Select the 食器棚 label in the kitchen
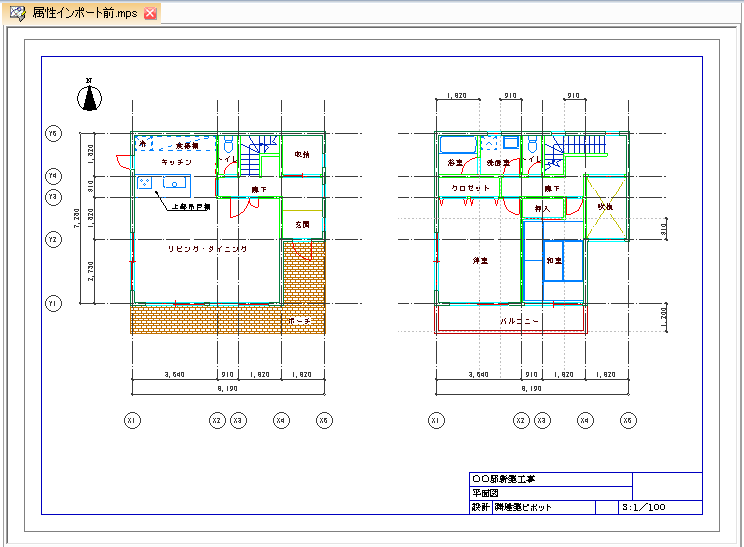 [187, 146]
